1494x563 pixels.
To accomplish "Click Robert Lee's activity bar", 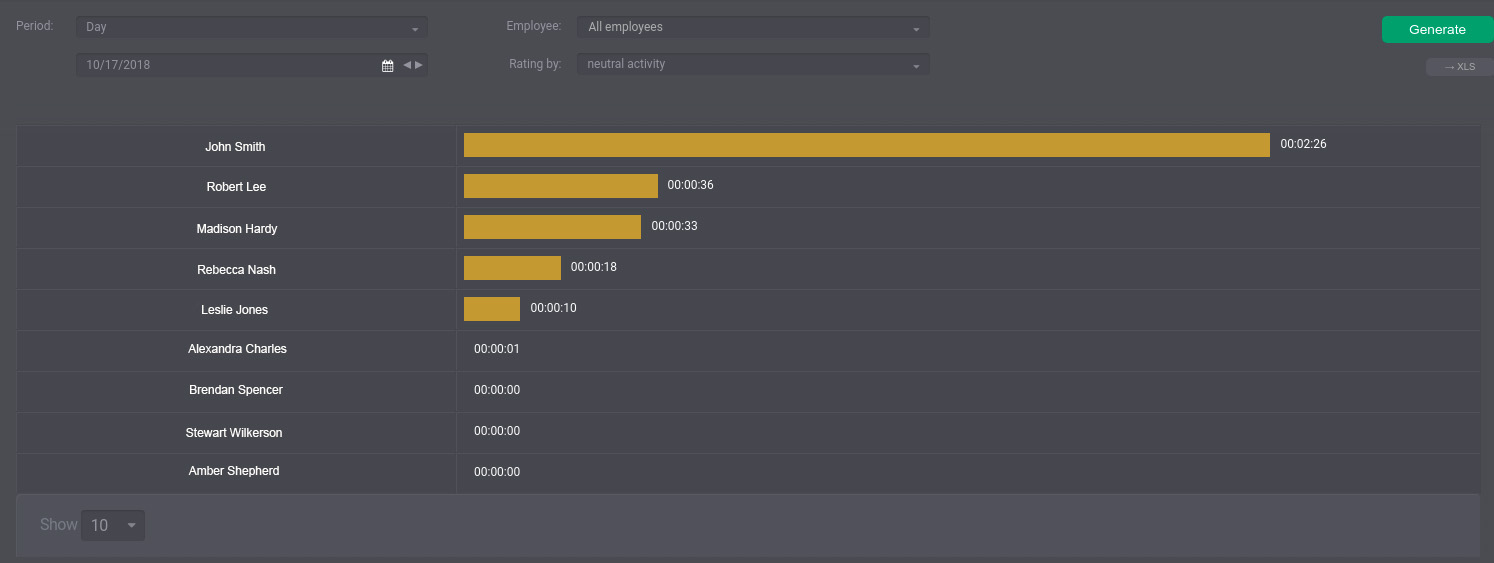I will pyautogui.click(x=560, y=186).
